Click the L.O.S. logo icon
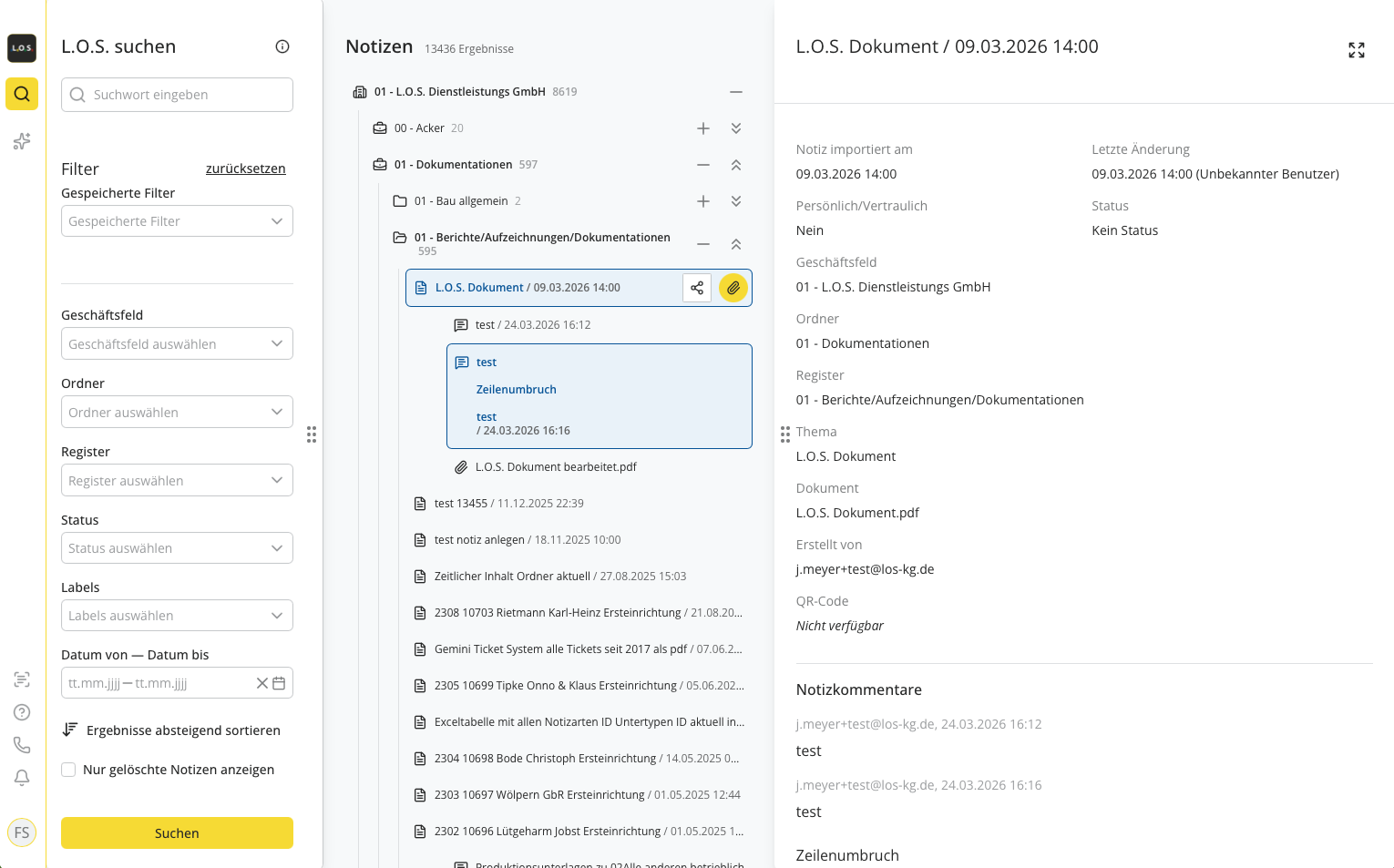The width and height of the screenshot is (1394, 868). point(22,47)
